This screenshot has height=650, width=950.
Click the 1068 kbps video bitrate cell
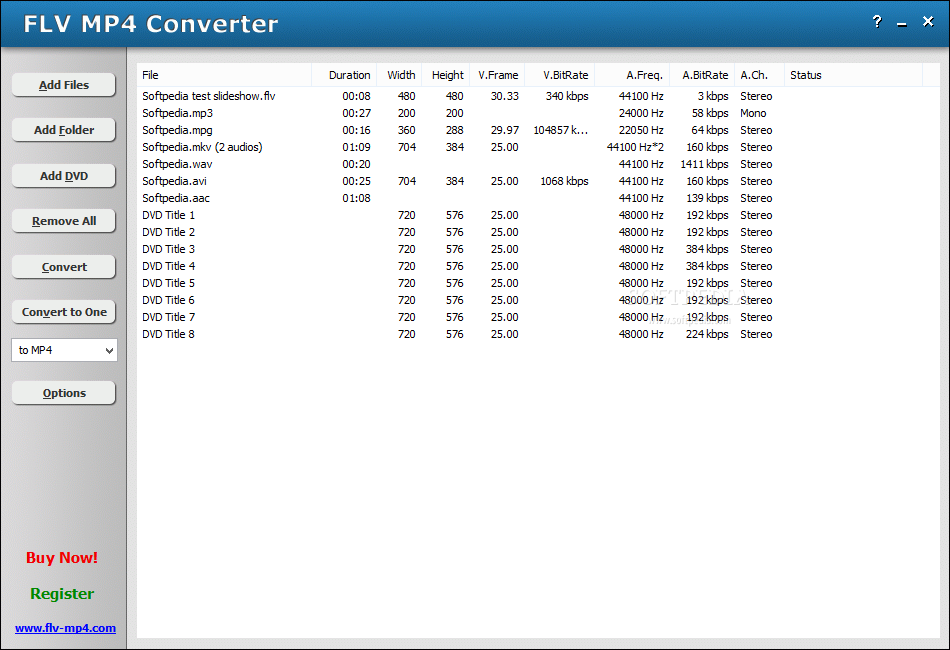click(x=564, y=181)
